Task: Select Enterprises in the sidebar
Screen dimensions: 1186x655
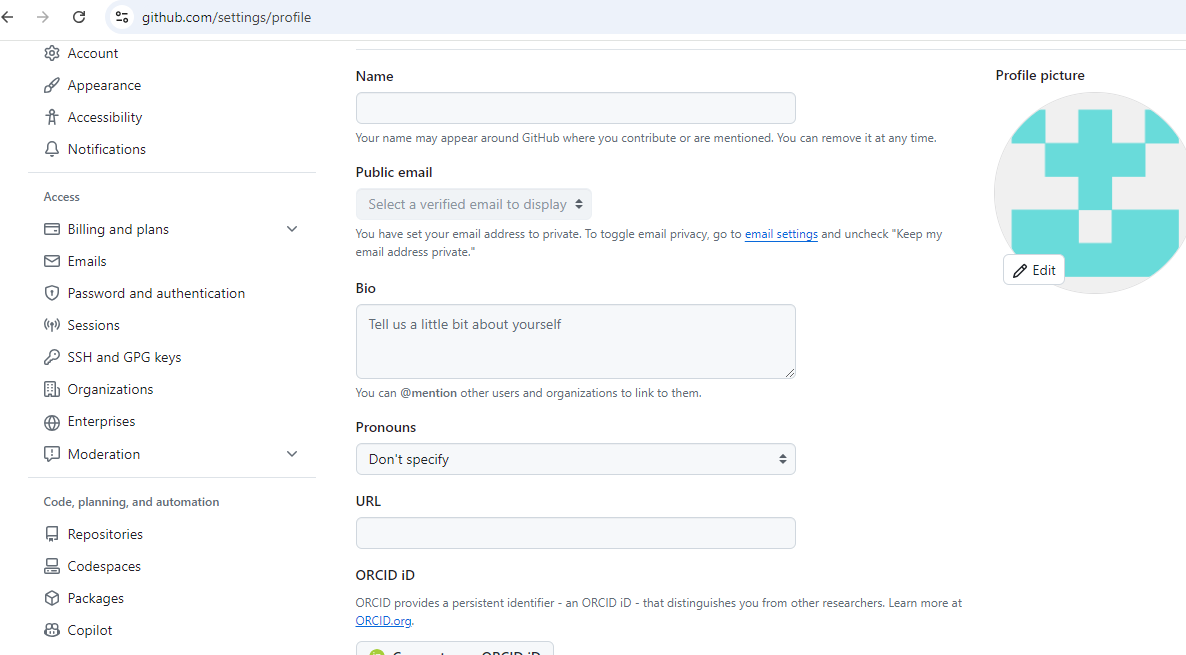Action: tap(100, 421)
